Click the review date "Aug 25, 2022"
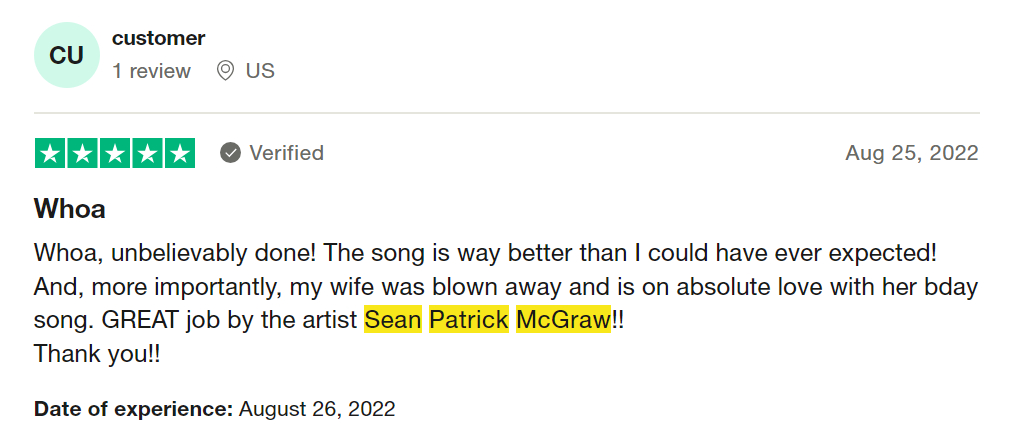This screenshot has height=447, width=1012. [911, 153]
